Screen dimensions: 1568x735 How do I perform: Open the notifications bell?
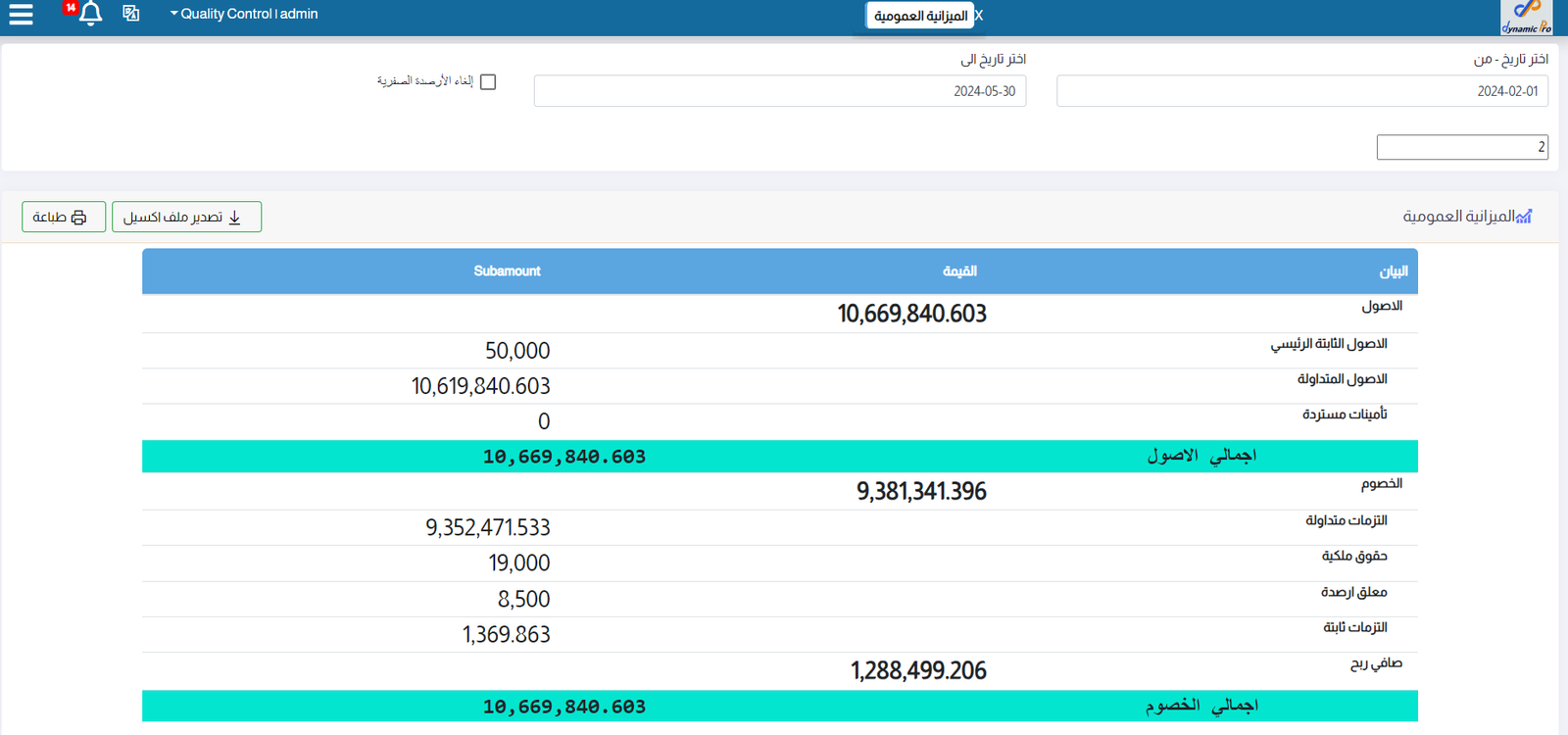click(x=91, y=15)
